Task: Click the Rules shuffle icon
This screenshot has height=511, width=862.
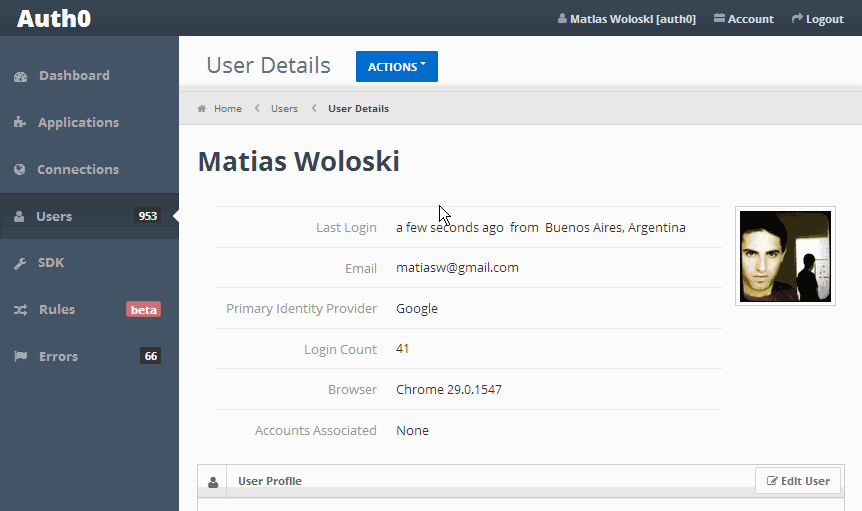Action: point(20,310)
